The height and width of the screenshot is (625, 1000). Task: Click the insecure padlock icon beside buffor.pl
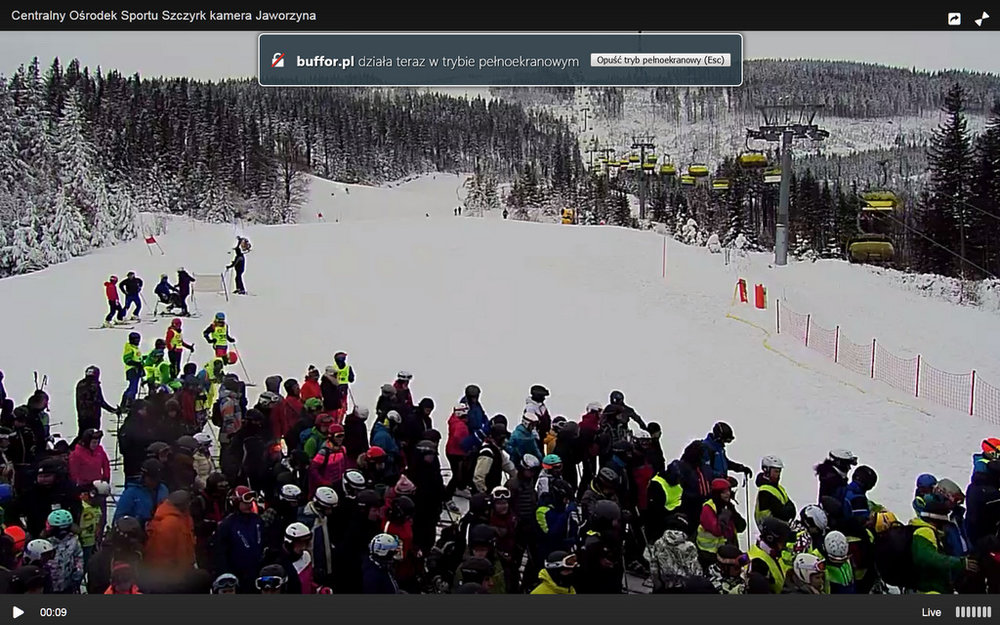(278, 61)
